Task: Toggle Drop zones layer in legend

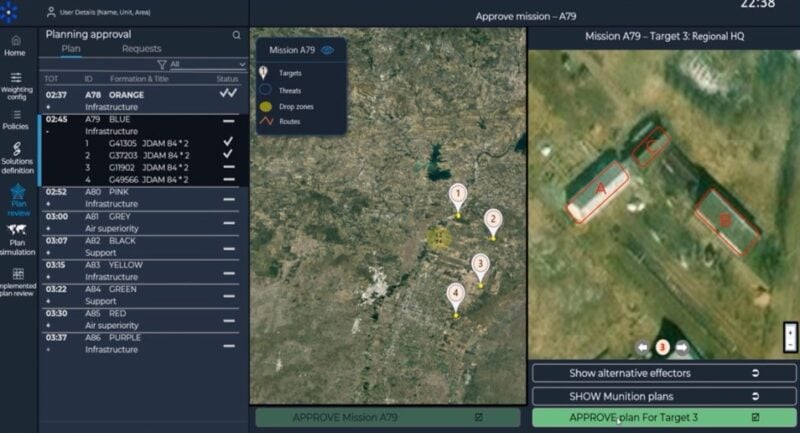Action: coord(266,105)
